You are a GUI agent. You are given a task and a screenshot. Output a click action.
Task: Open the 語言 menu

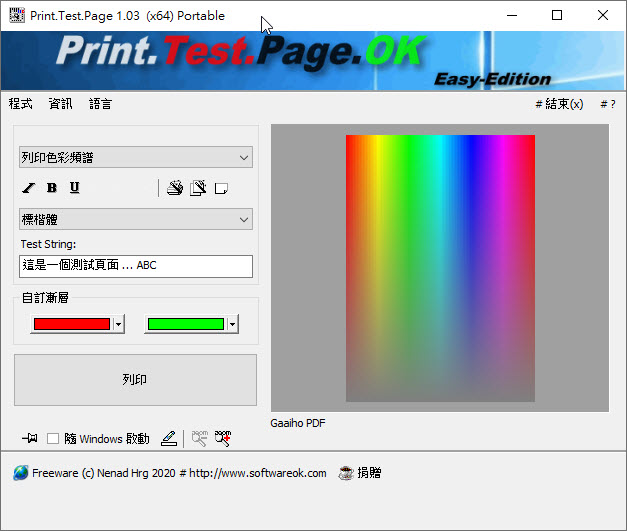100,104
